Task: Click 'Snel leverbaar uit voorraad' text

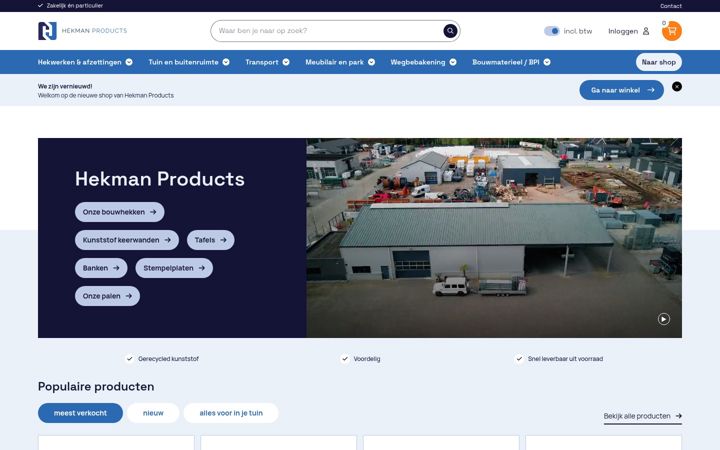Action: tap(565, 359)
